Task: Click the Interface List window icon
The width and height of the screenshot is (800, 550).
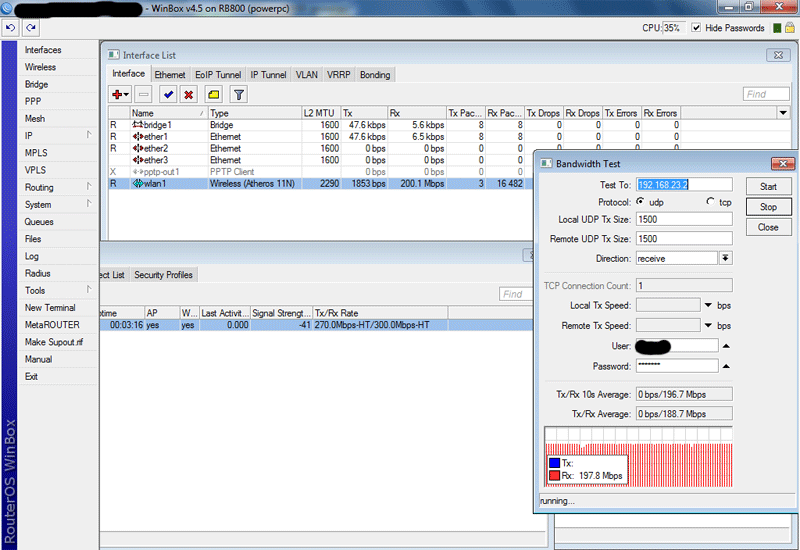Action: tap(114, 55)
